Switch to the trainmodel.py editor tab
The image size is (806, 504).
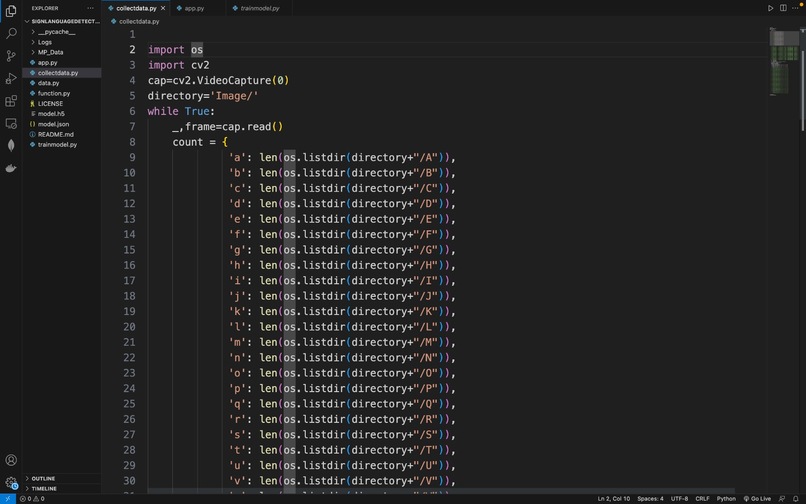click(x=260, y=8)
